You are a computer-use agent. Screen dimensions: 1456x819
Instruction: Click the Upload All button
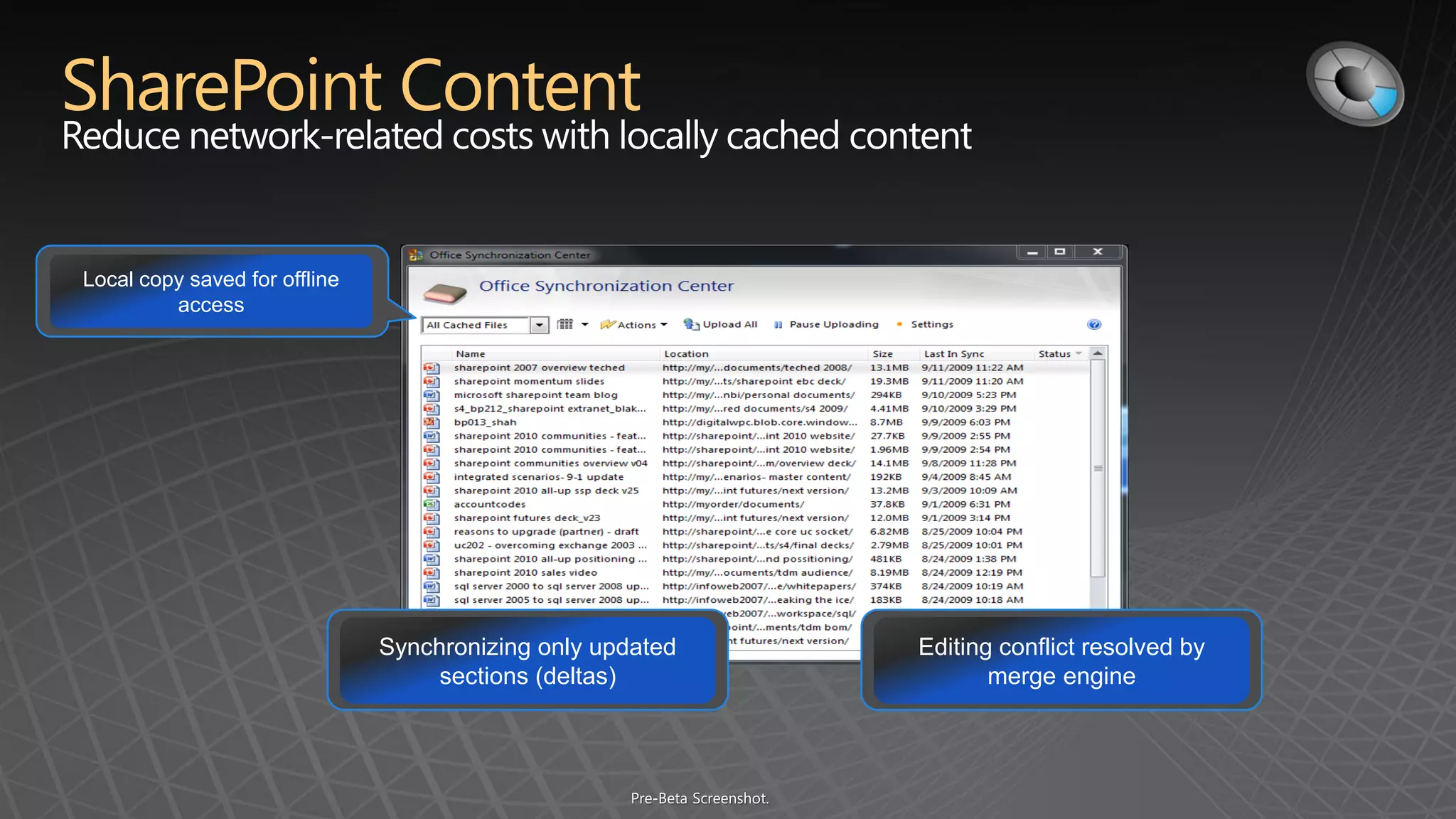coord(720,324)
